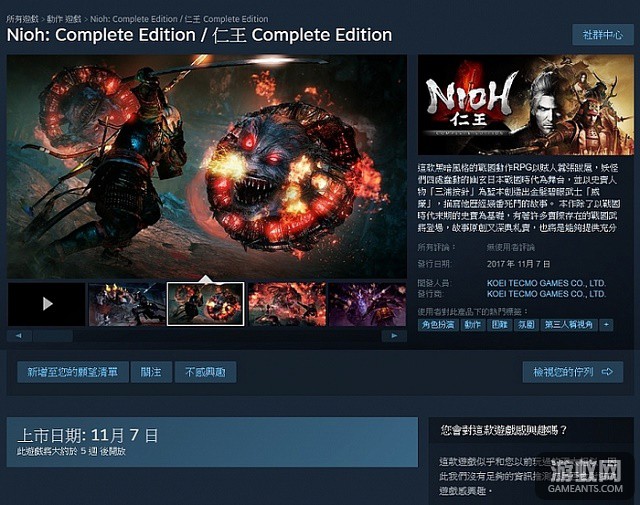Select the purple spider boss screenshot thumbnail

tap(367, 304)
